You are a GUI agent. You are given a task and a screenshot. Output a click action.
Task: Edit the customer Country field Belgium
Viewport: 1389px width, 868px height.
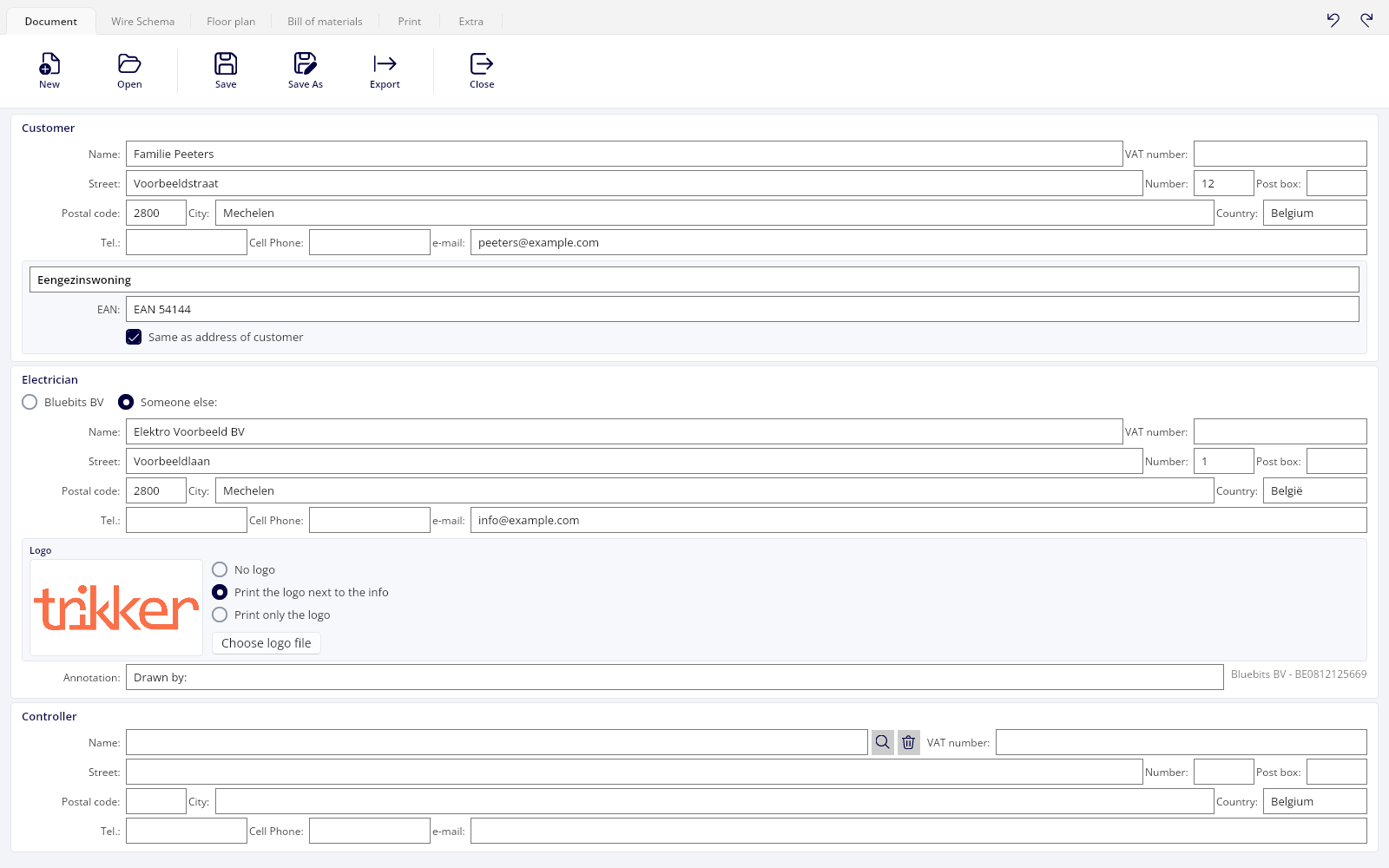1314,213
